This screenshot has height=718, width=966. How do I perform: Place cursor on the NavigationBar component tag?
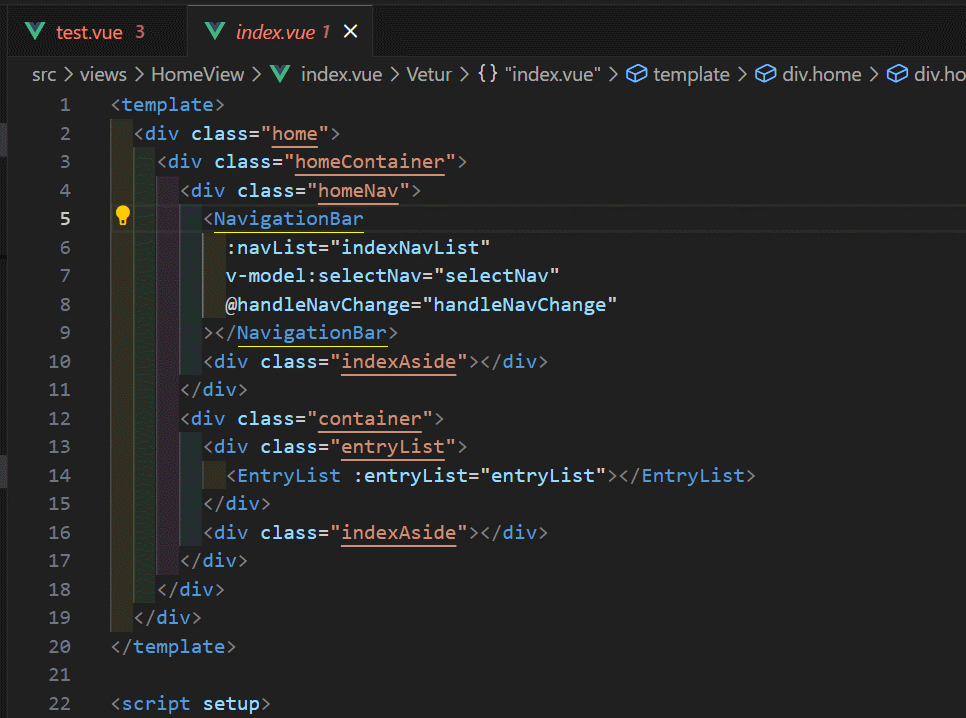point(288,218)
